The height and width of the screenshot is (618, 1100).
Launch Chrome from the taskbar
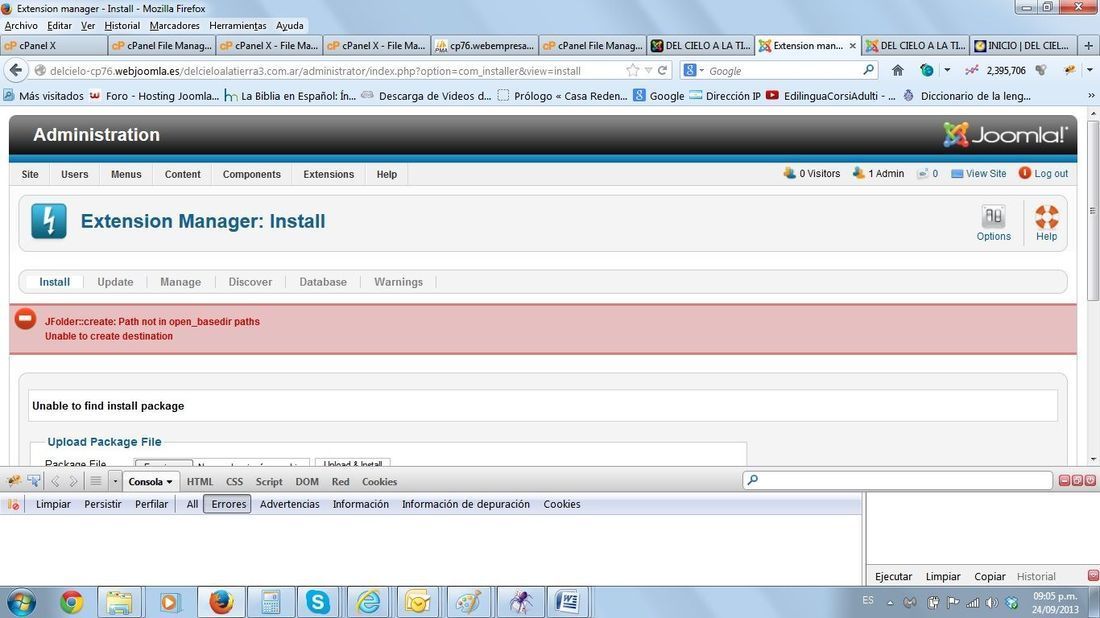pyautogui.click(x=71, y=602)
